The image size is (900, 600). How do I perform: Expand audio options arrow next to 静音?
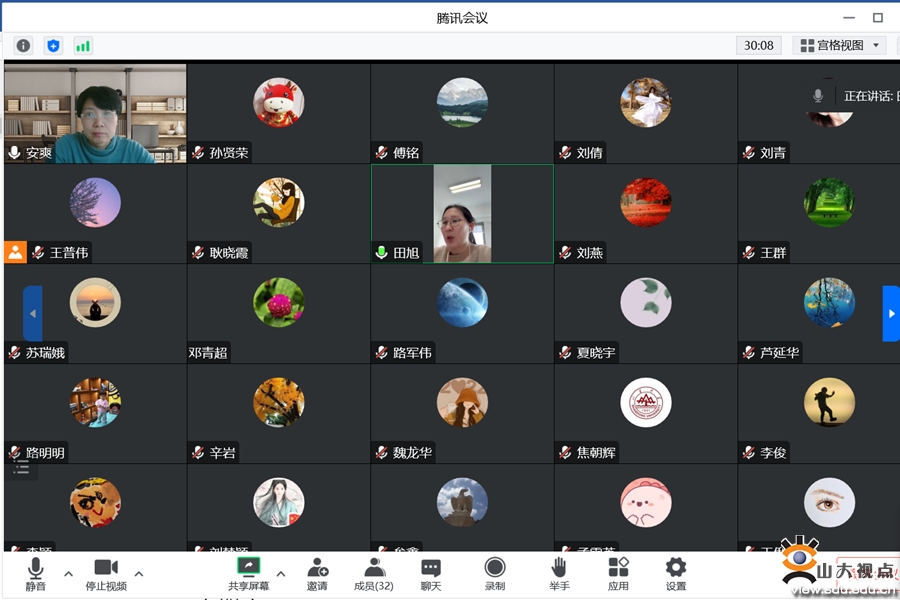[x=68, y=573]
